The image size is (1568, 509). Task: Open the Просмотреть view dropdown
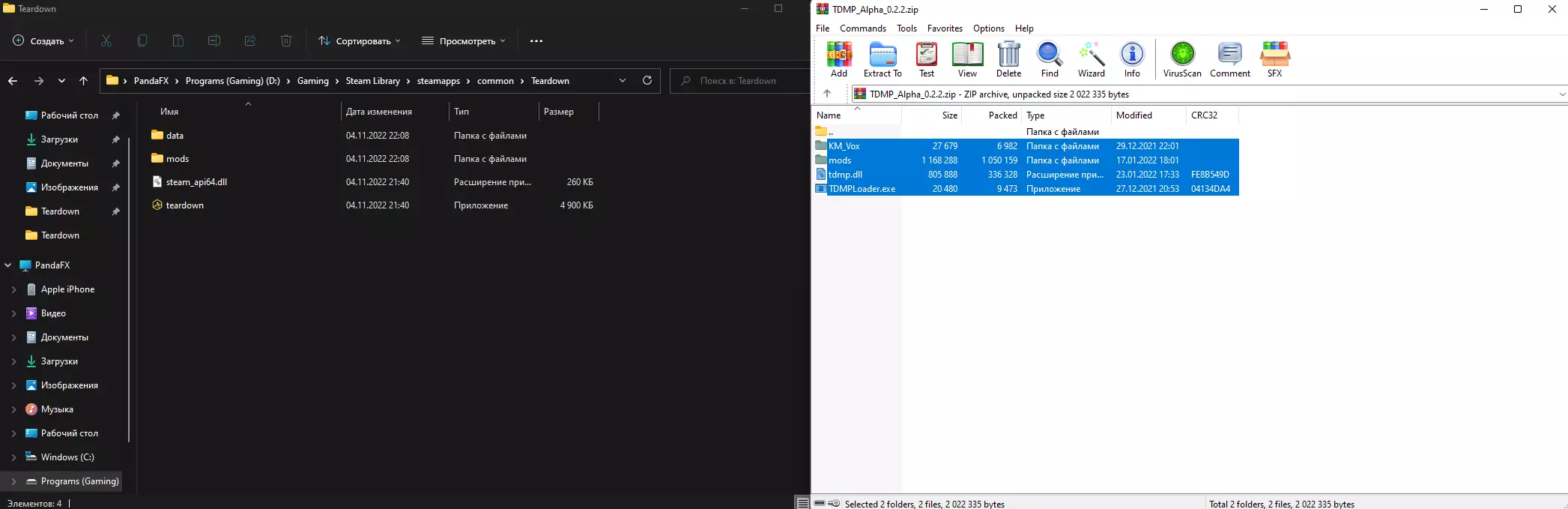(463, 40)
